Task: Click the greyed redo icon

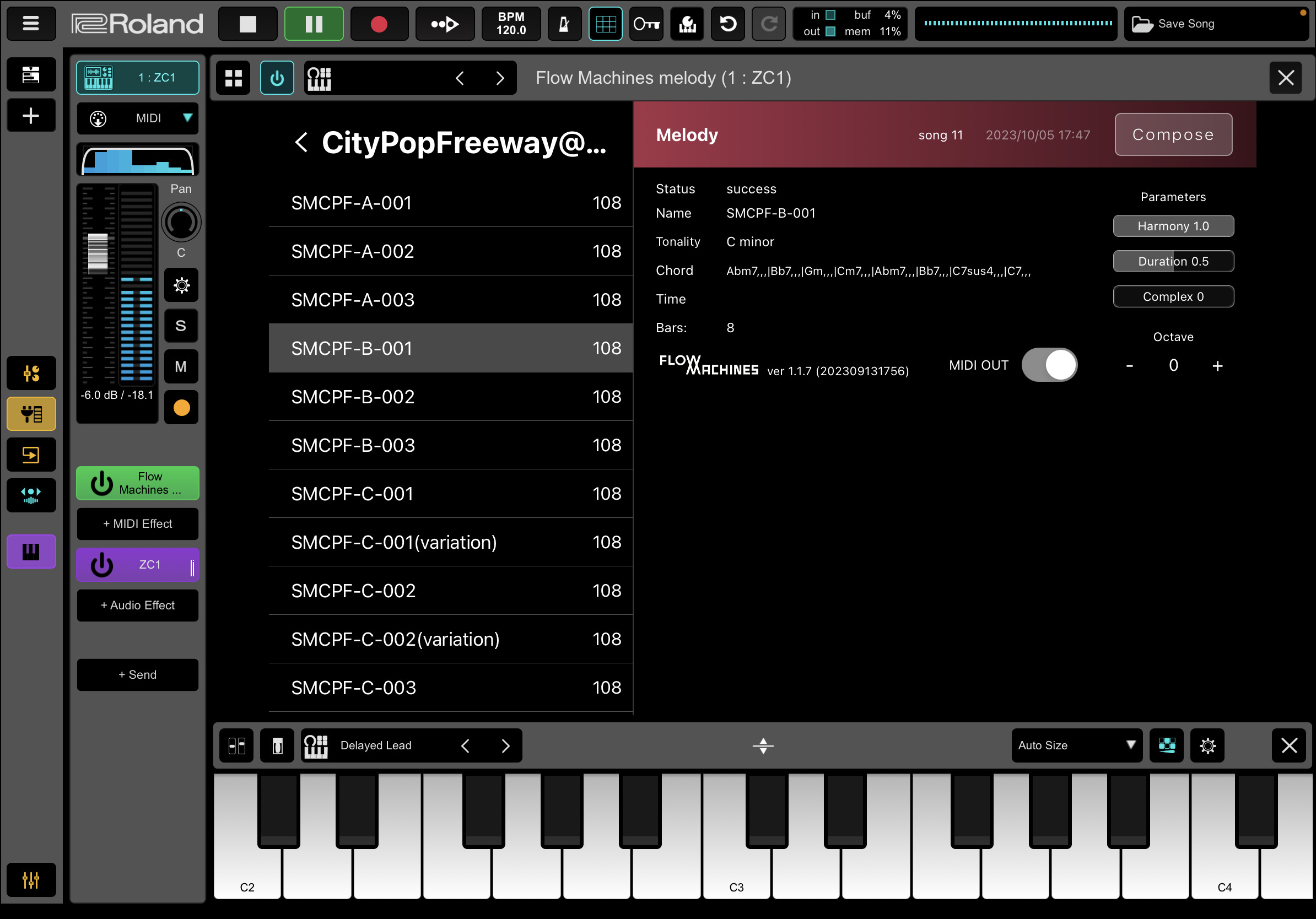Action: pyautogui.click(x=769, y=24)
